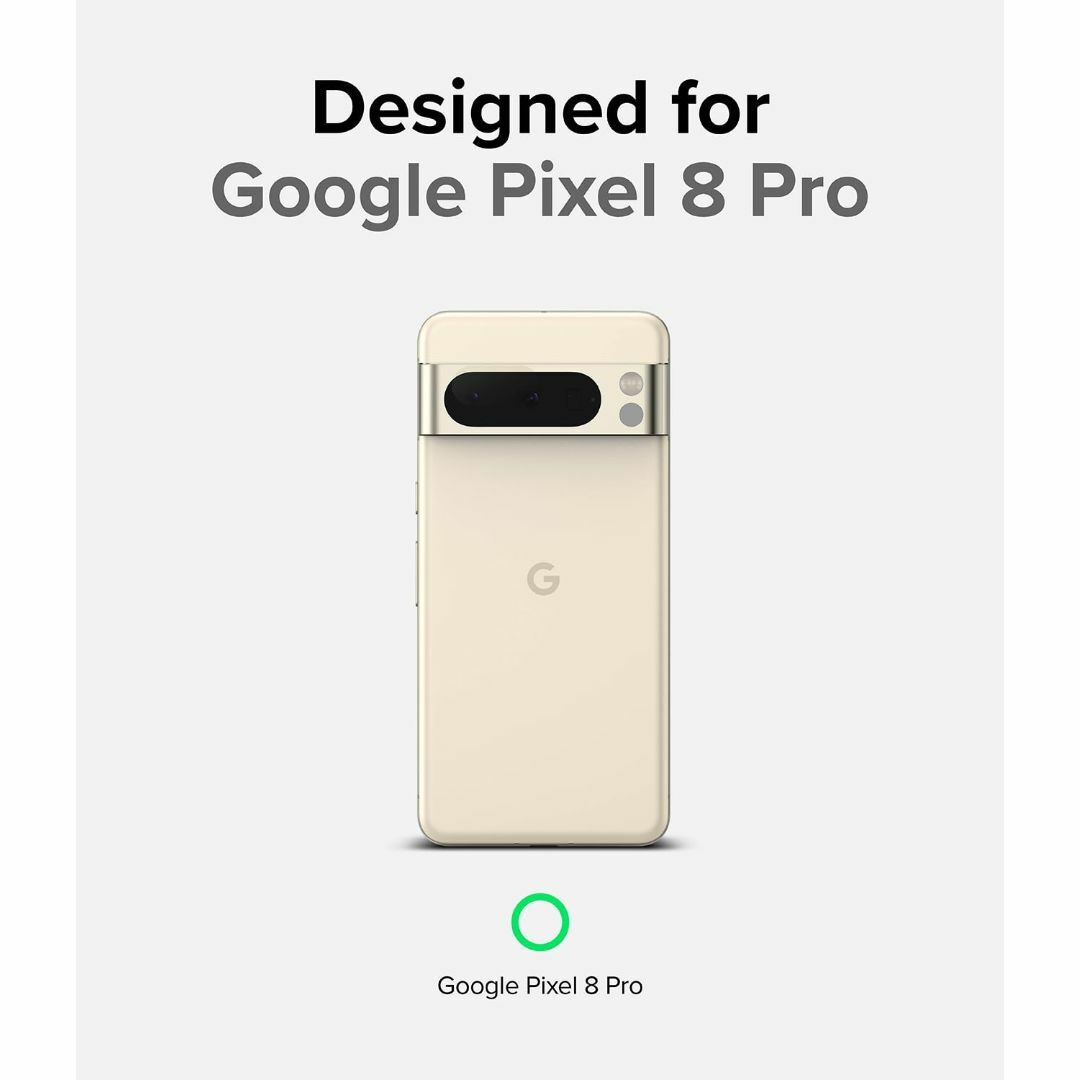Click the lower side button on the phone's edge

pyautogui.click(x=417, y=574)
